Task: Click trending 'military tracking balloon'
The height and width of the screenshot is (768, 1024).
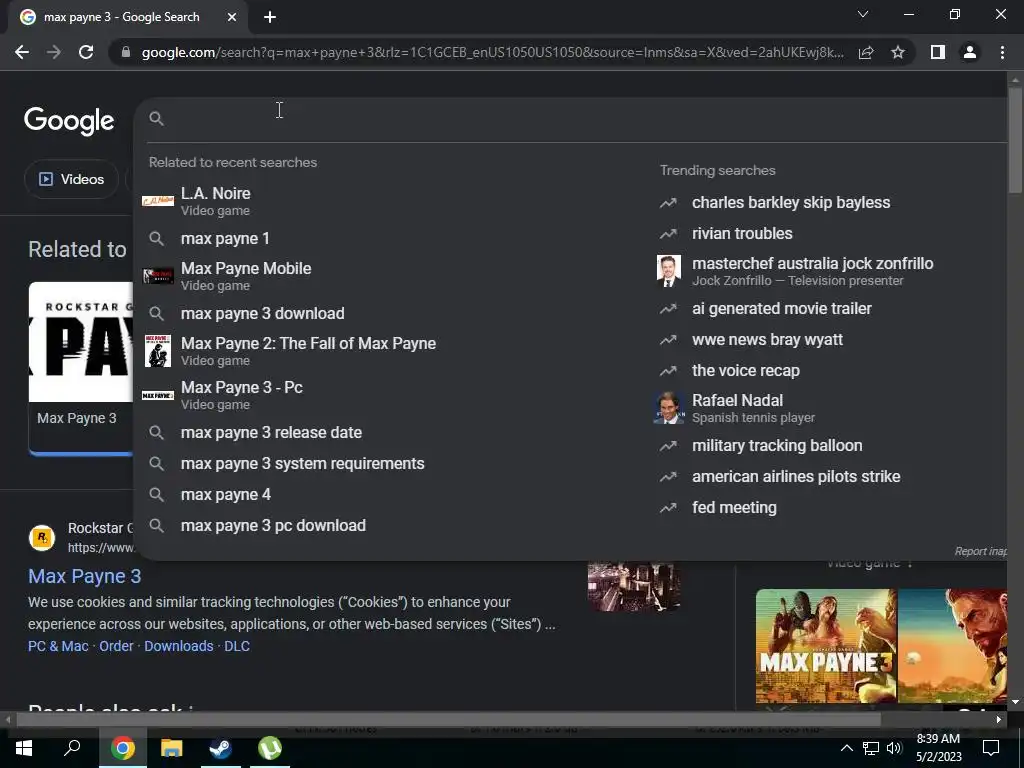Action: click(x=777, y=445)
